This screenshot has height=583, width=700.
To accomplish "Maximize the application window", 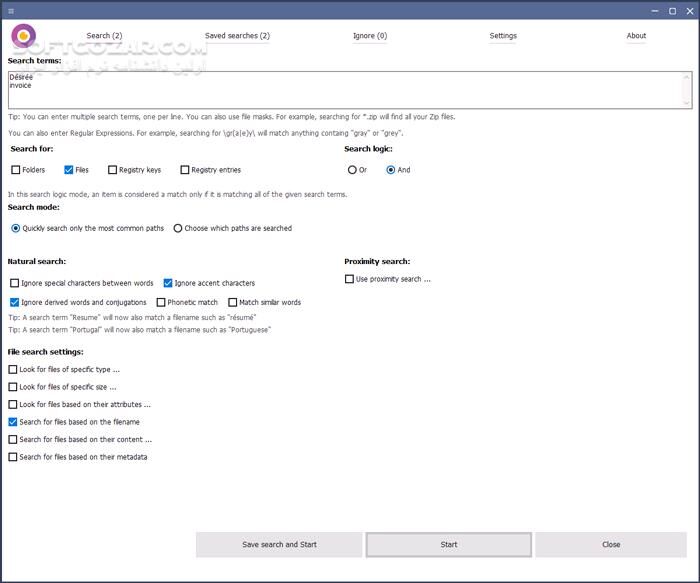I will pos(672,11).
